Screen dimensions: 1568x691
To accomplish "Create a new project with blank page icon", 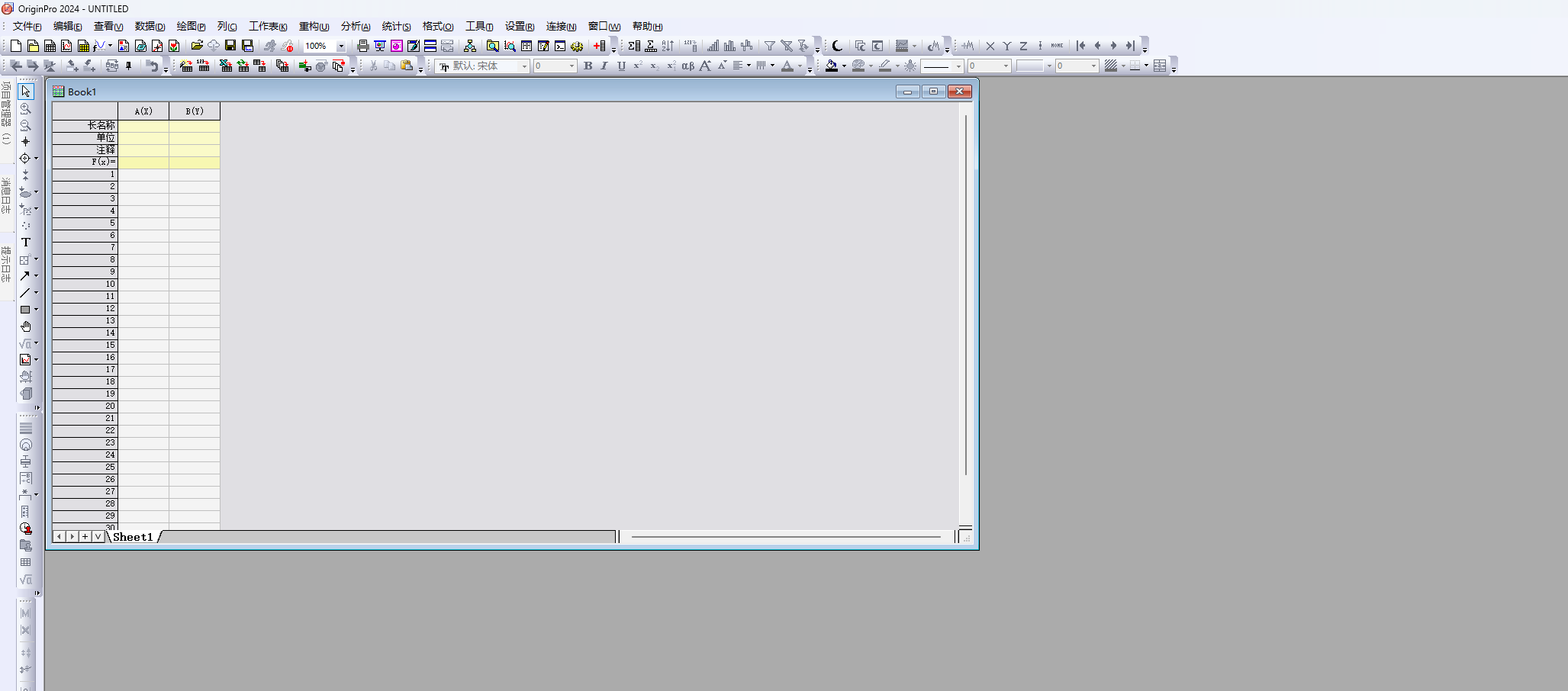I will (15, 46).
